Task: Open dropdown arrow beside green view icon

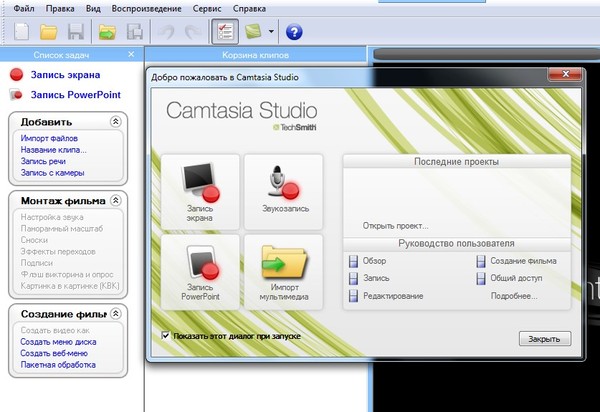Action: (x=271, y=31)
